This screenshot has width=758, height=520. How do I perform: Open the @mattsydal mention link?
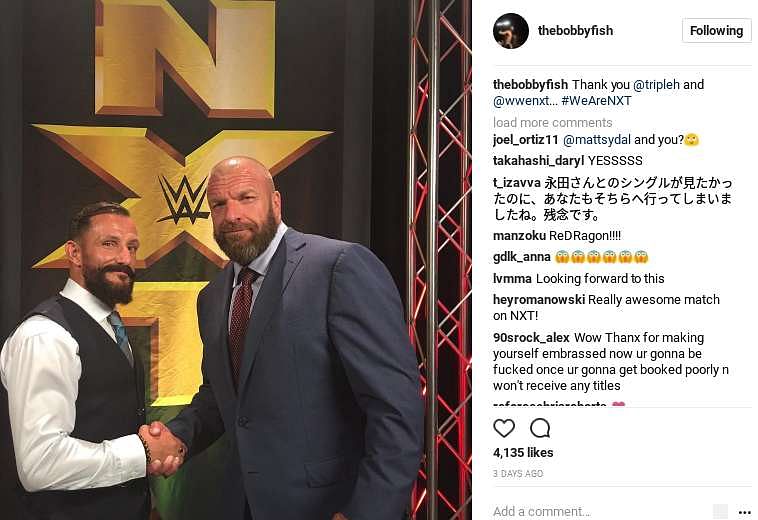pos(597,140)
